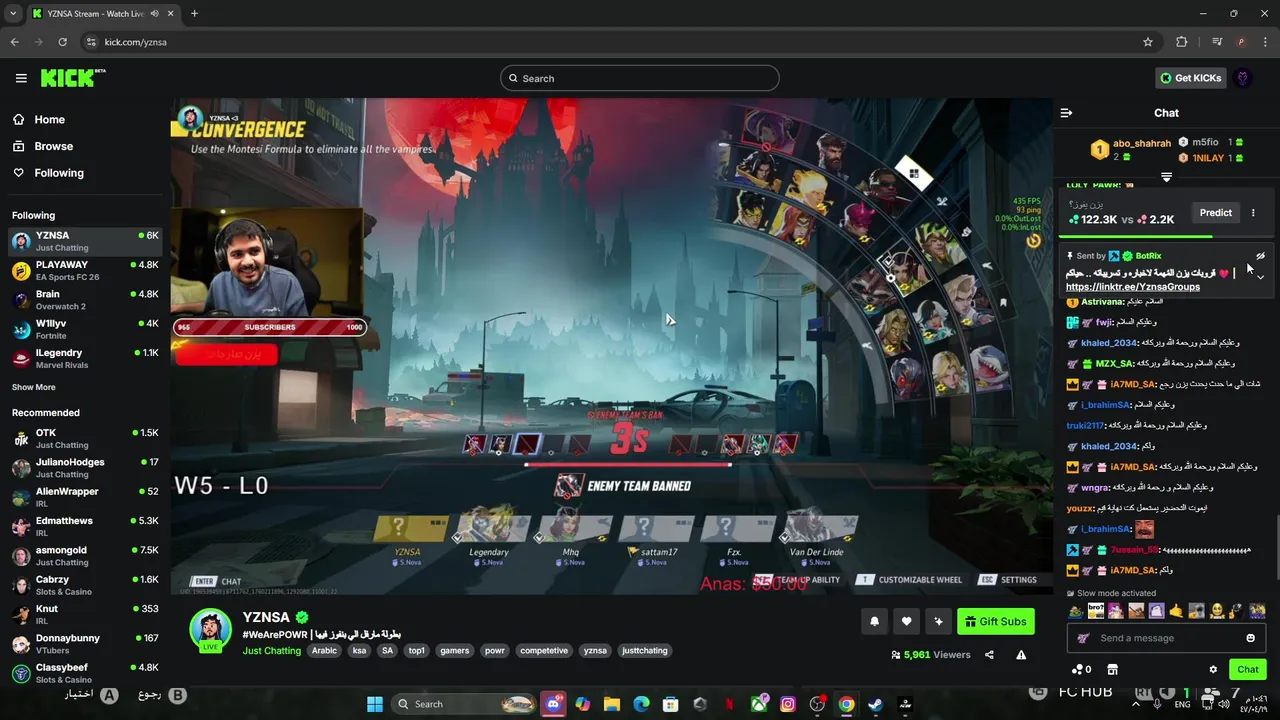
Task: Open File Explorer from taskbar
Action: (x=612, y=704)
